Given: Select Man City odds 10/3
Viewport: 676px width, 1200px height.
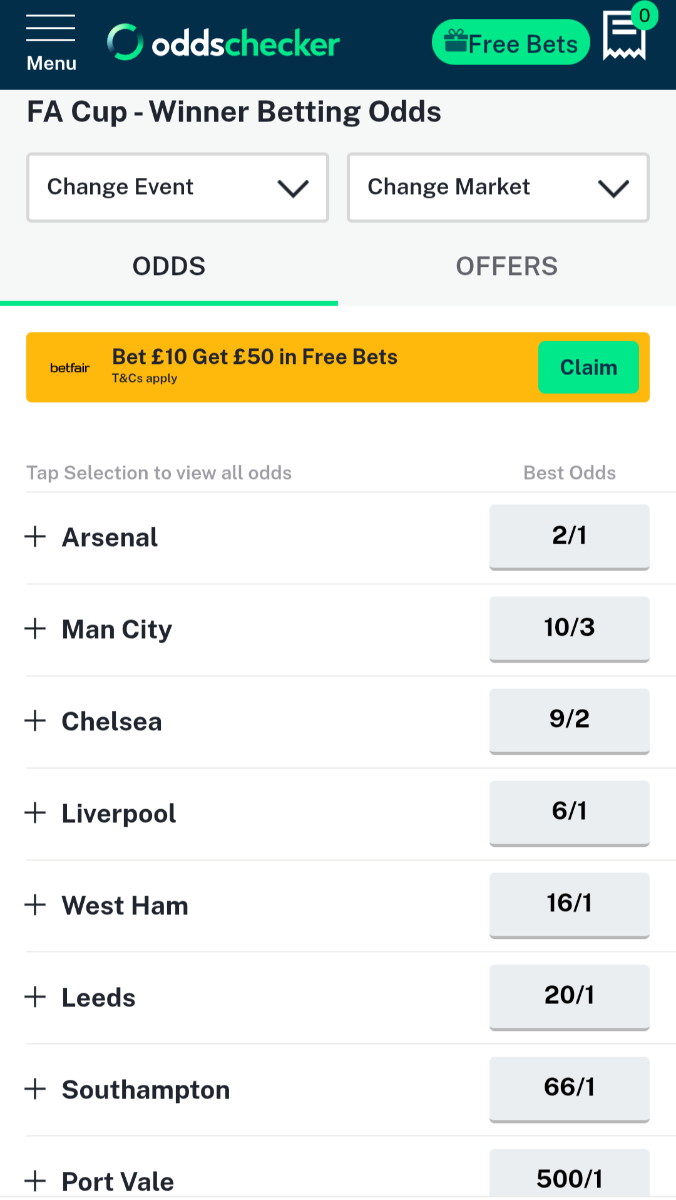Looking at the screenshot, I should [569, 628].
